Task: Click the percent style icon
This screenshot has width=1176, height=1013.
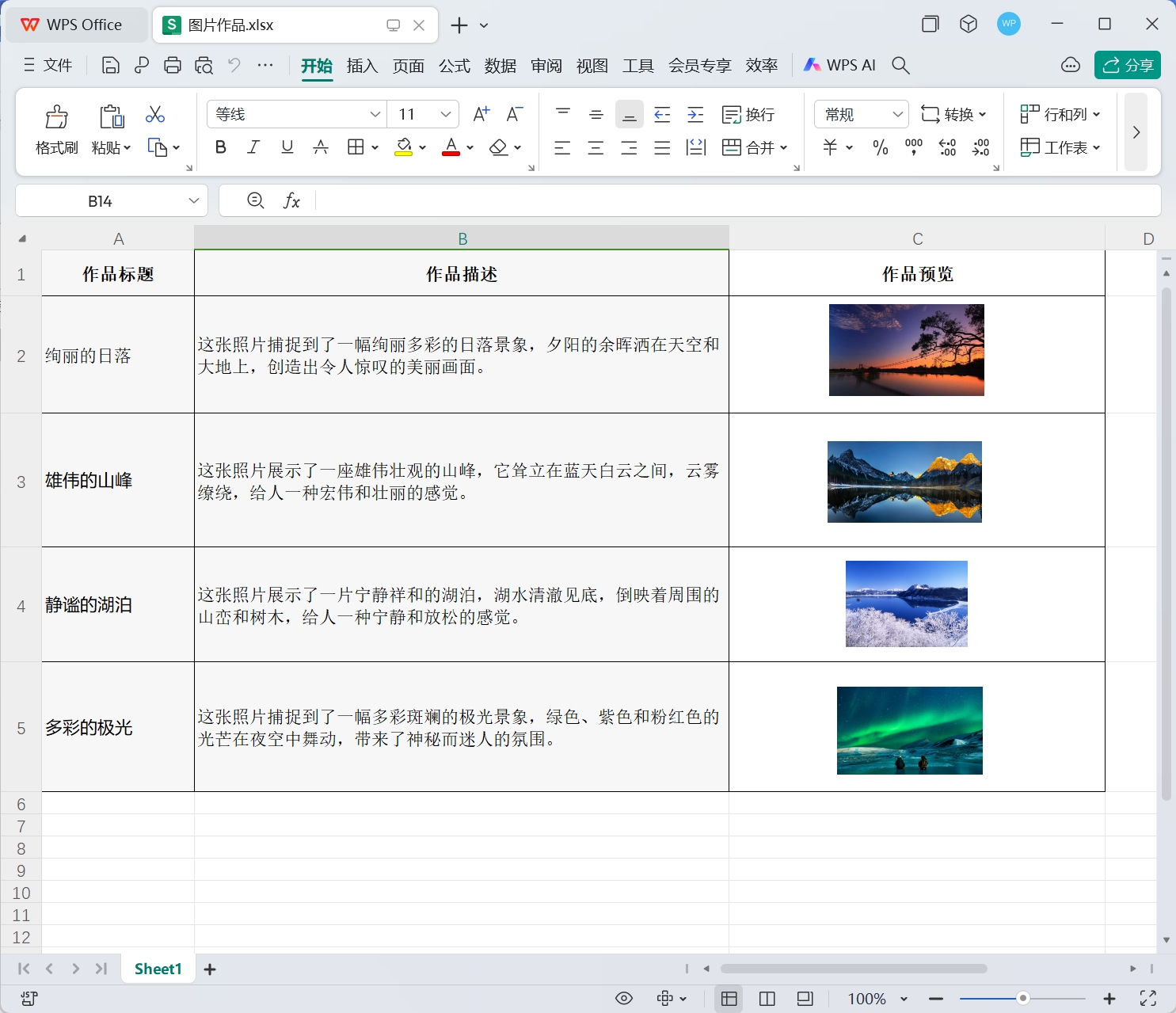Action: (x=880, y=147)
